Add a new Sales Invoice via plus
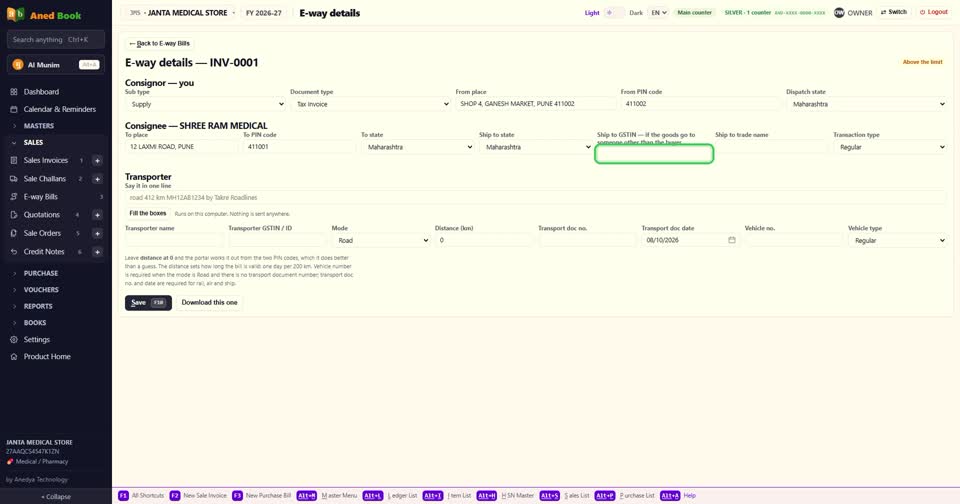 point(97,160)
